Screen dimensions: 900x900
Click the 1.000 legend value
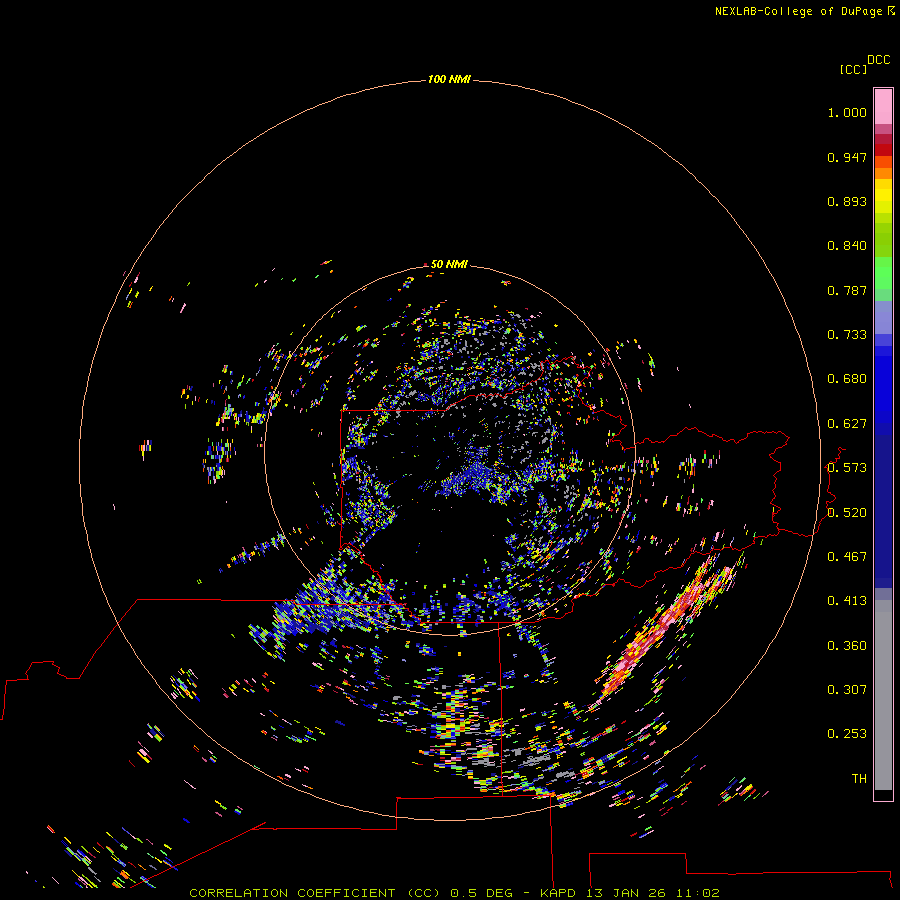pos(847,112)
